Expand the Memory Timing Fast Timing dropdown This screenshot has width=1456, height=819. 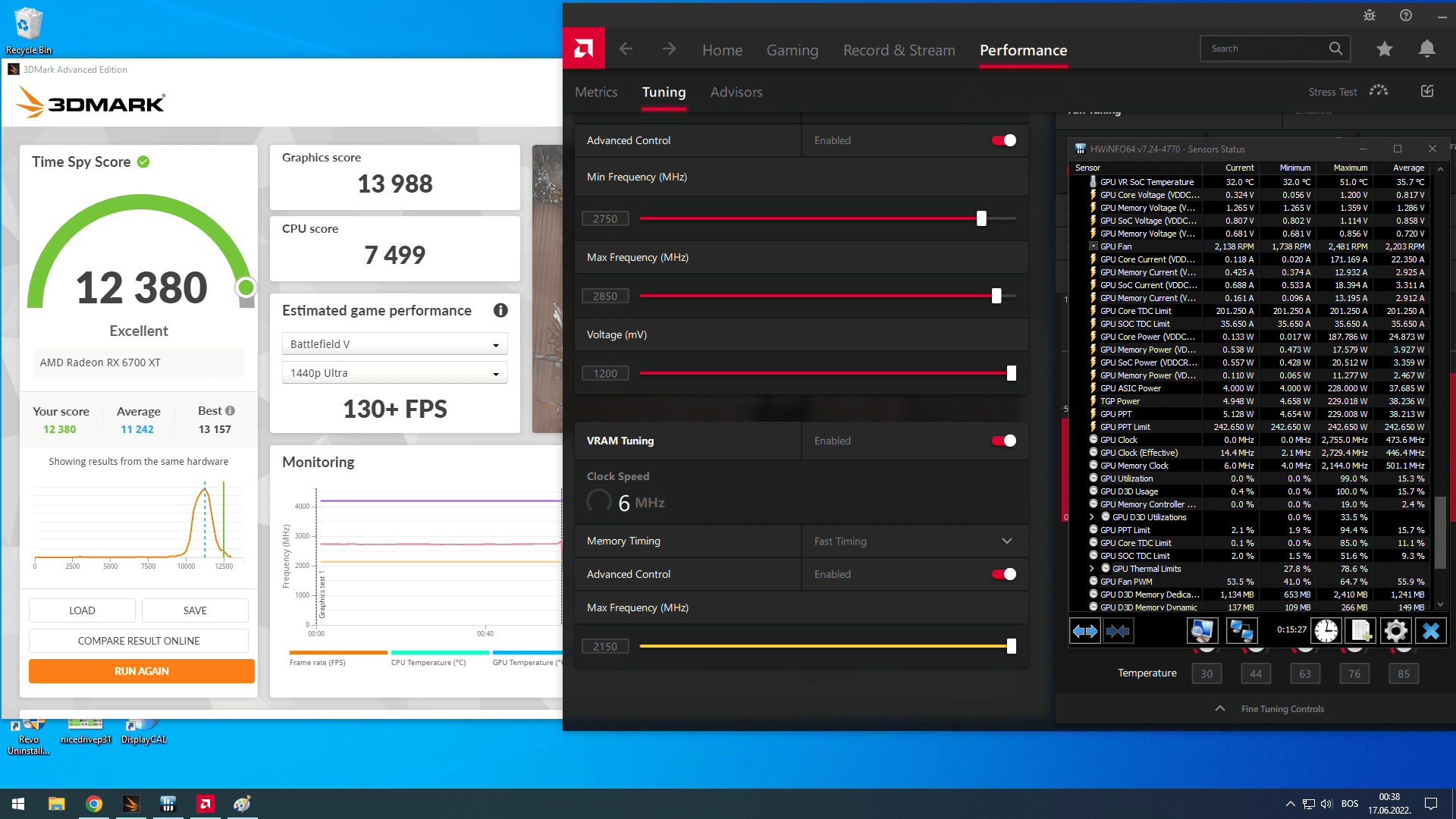1006,541
